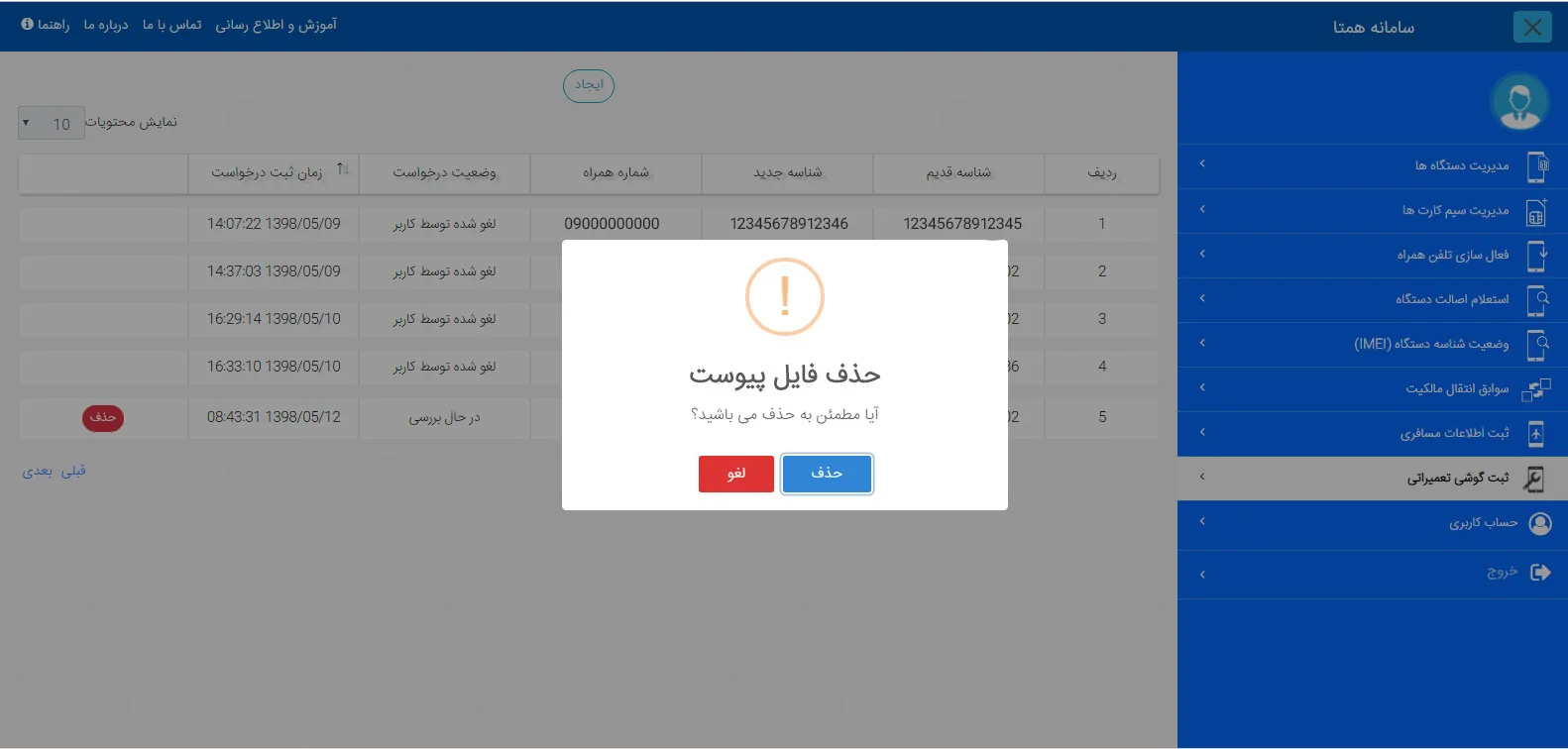Expand chevron of خروج

1202,575
